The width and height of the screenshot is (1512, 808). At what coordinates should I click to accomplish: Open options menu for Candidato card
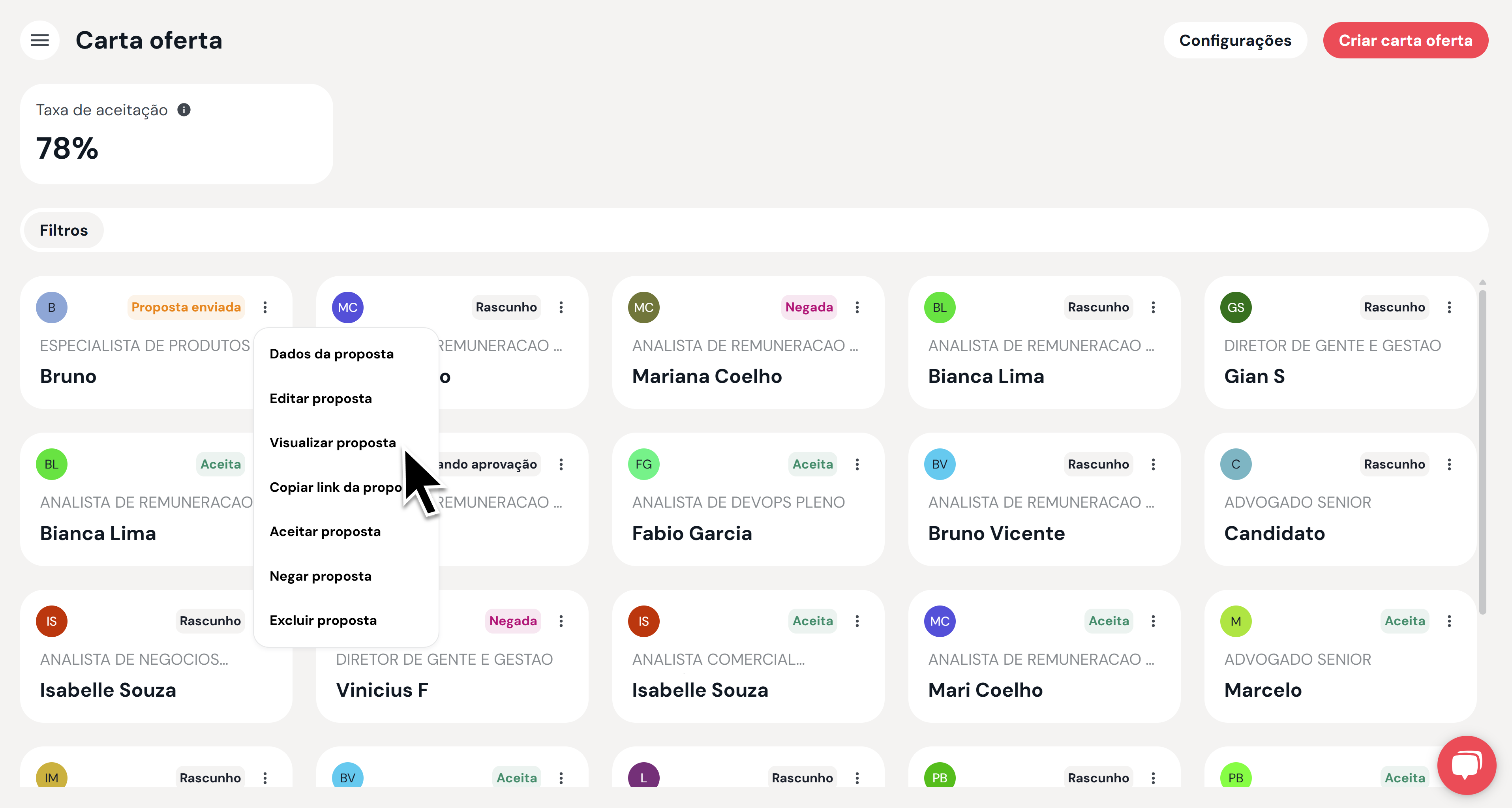pyautogui.click(x=1449, y=464)
